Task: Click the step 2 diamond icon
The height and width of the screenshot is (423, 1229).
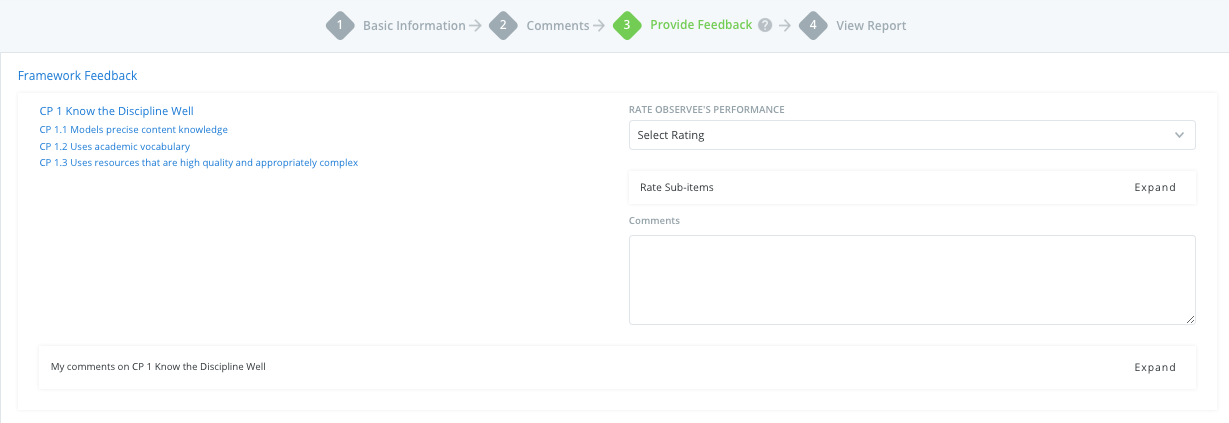Action: pyautogui.click(x=503, y=25)
